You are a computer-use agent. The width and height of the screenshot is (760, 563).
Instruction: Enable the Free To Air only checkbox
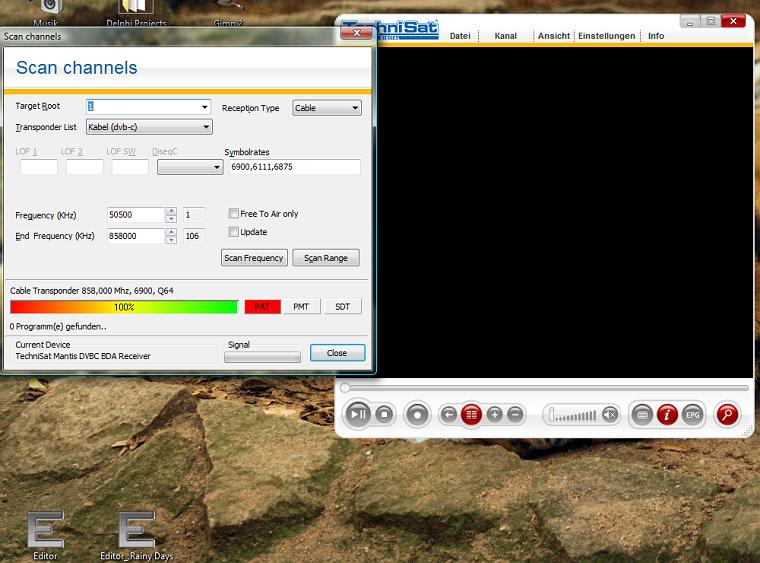[x=233, y=214]
